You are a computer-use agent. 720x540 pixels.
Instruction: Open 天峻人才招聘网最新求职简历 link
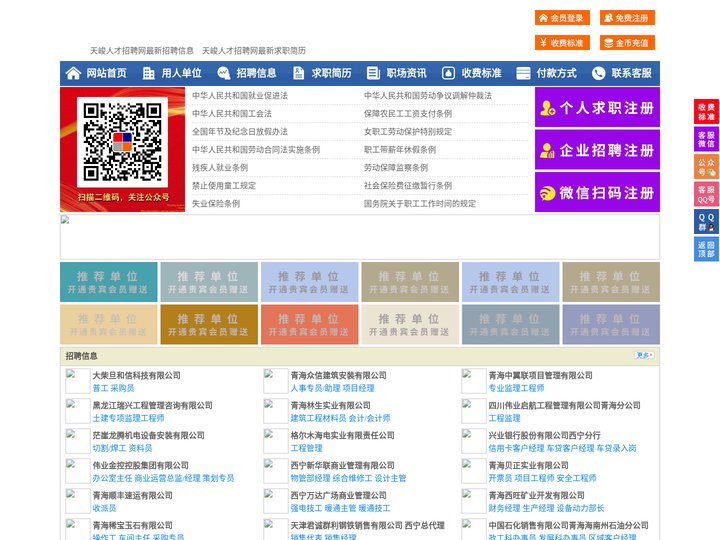pos(254,51)
